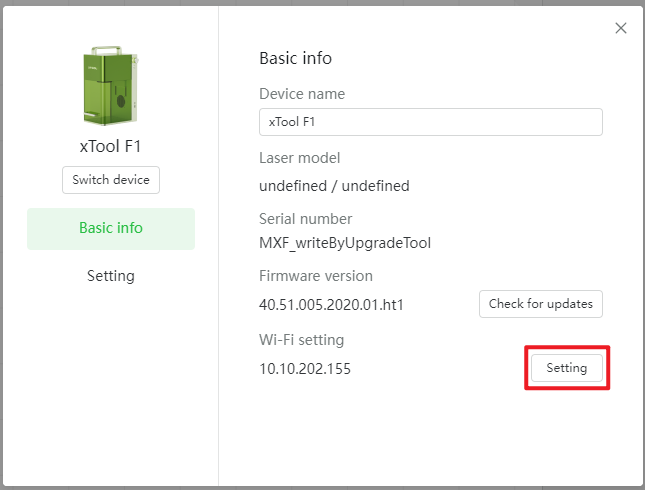Click the Laser model label
Viewport: 645px width, 490px height.
299,158
